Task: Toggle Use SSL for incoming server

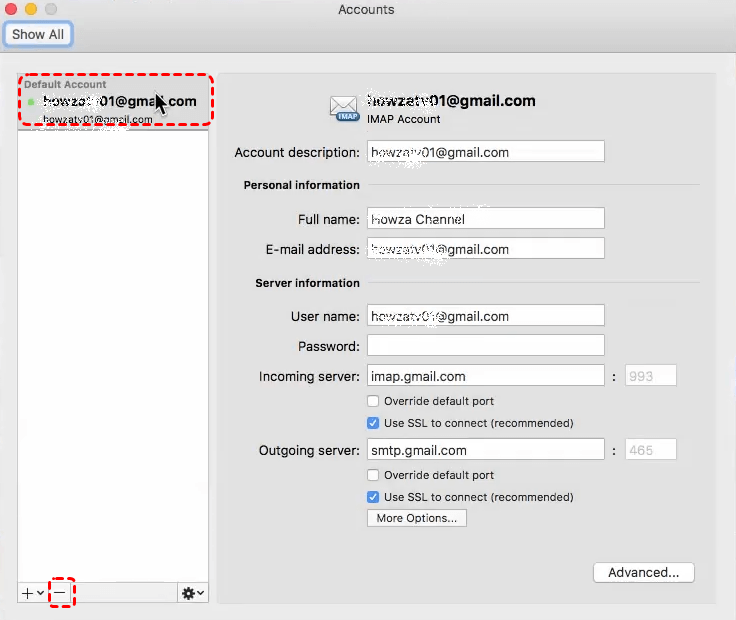Action: (x=373, y=423)
